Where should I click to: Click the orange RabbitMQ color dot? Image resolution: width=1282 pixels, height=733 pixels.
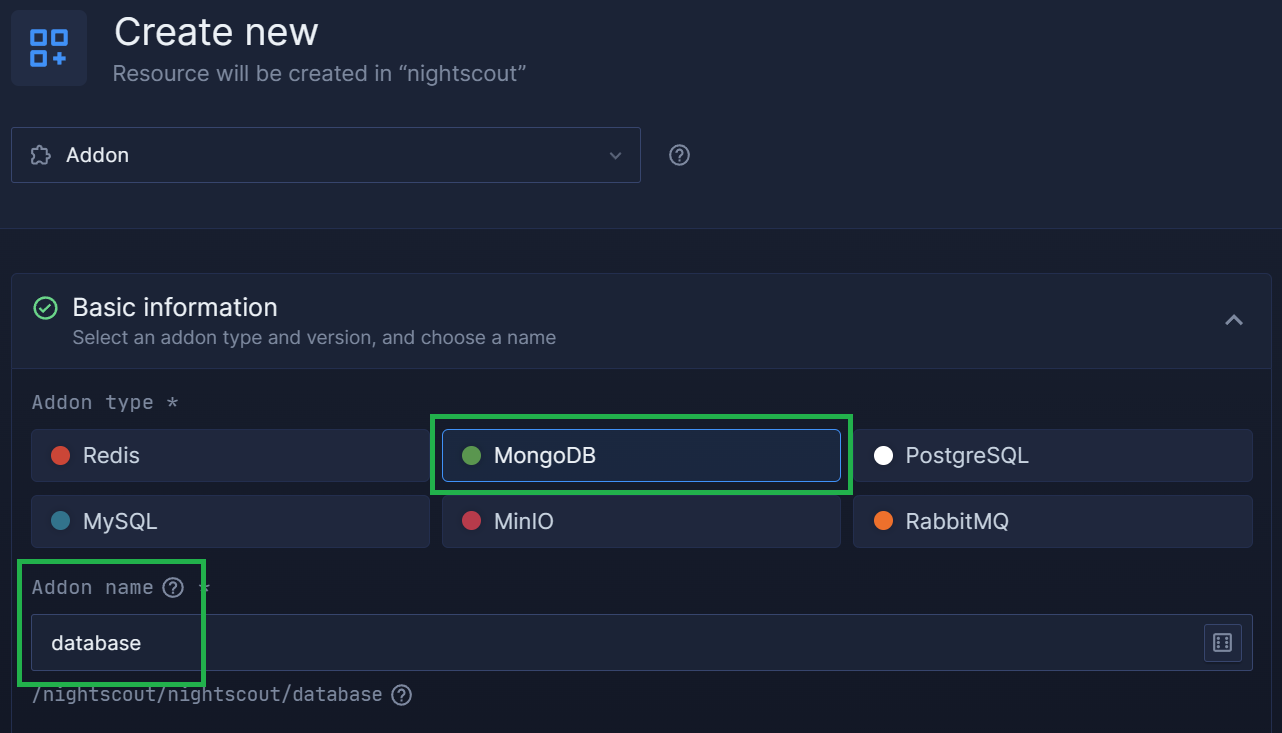[882, 521]
